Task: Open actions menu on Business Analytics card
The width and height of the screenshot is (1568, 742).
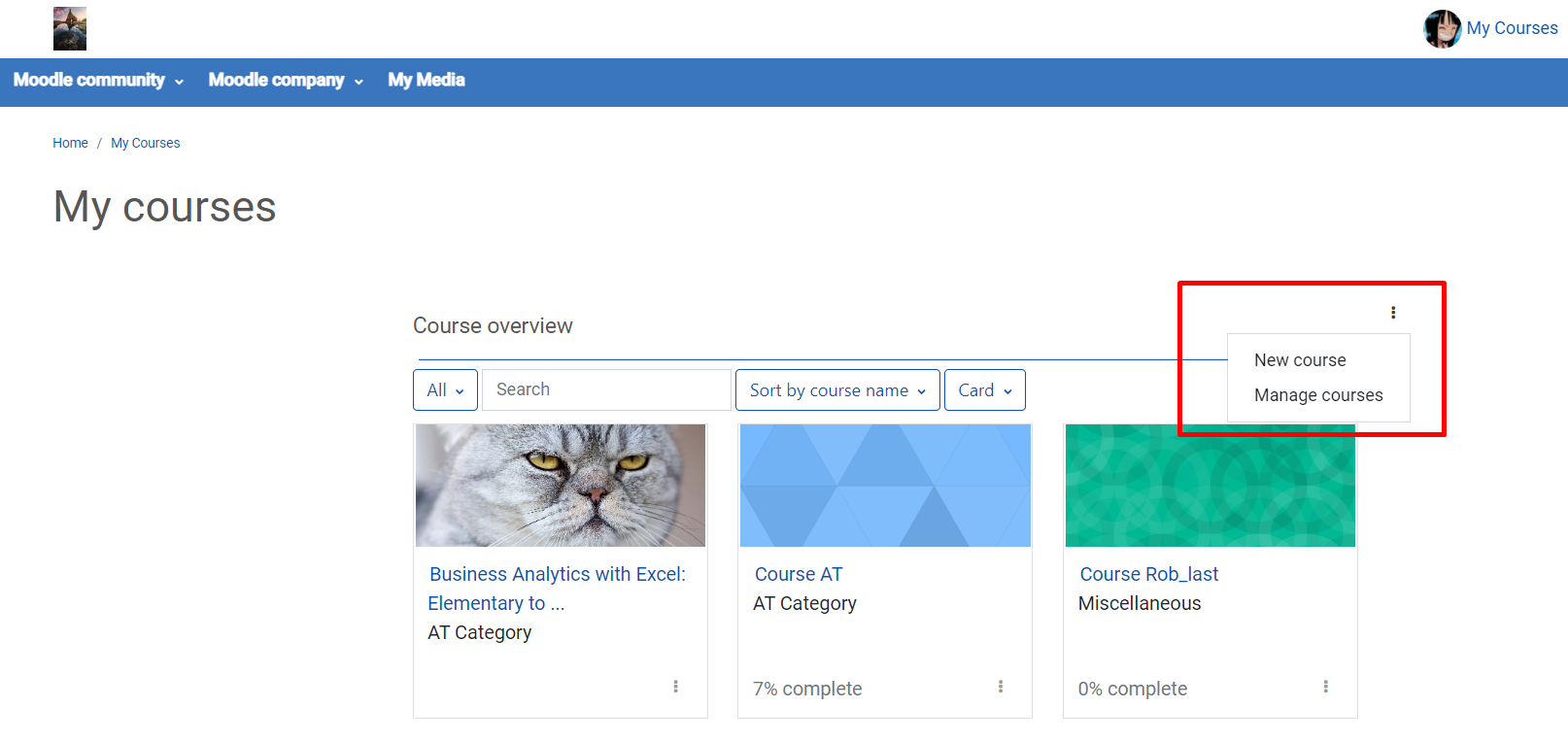Action: [x=676, y=687]
